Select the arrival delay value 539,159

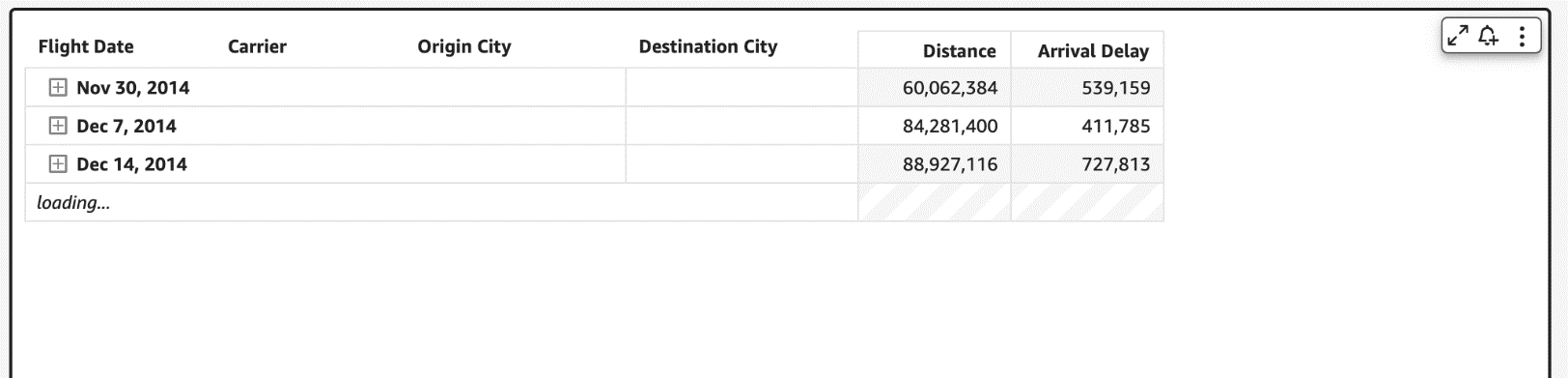tap(1115, 88)
